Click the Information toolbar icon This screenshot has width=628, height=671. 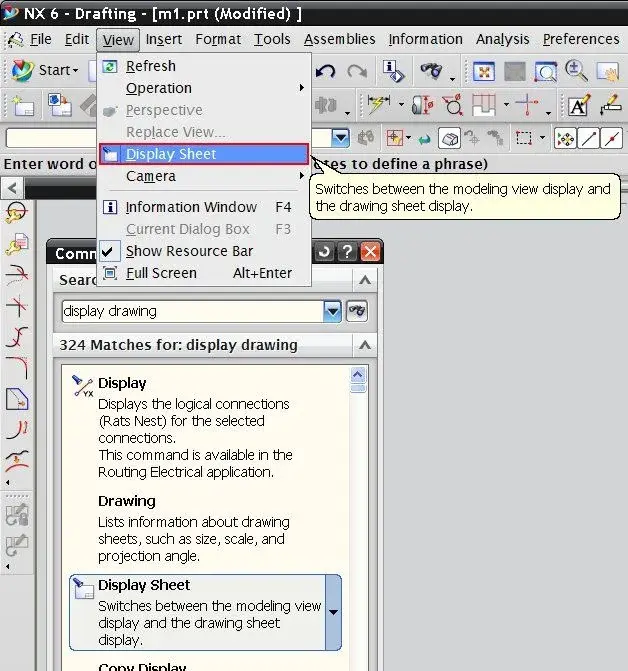pyautogui.click(x=394, y=71)
